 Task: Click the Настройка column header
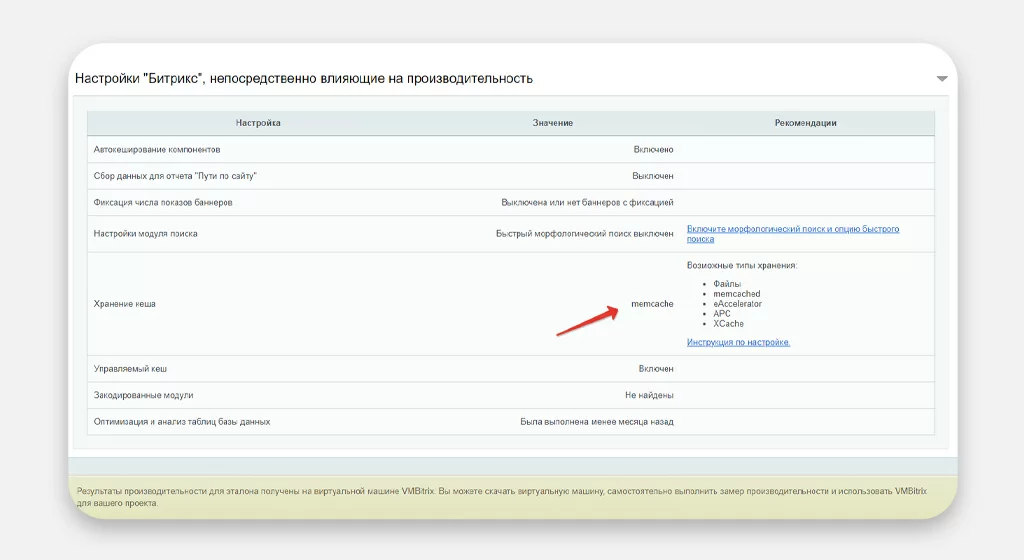258,123
